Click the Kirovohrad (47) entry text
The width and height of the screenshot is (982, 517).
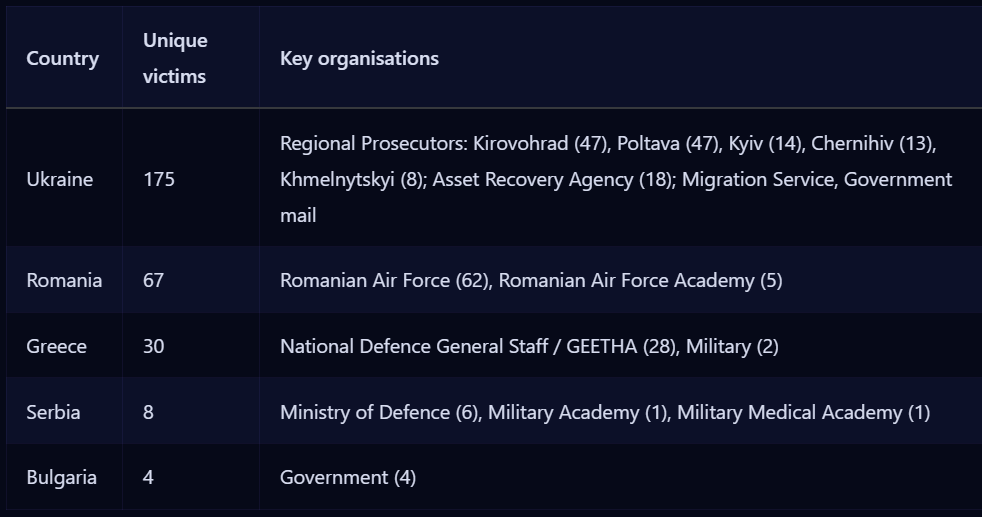pyautogui.click(x=540, y=143)
